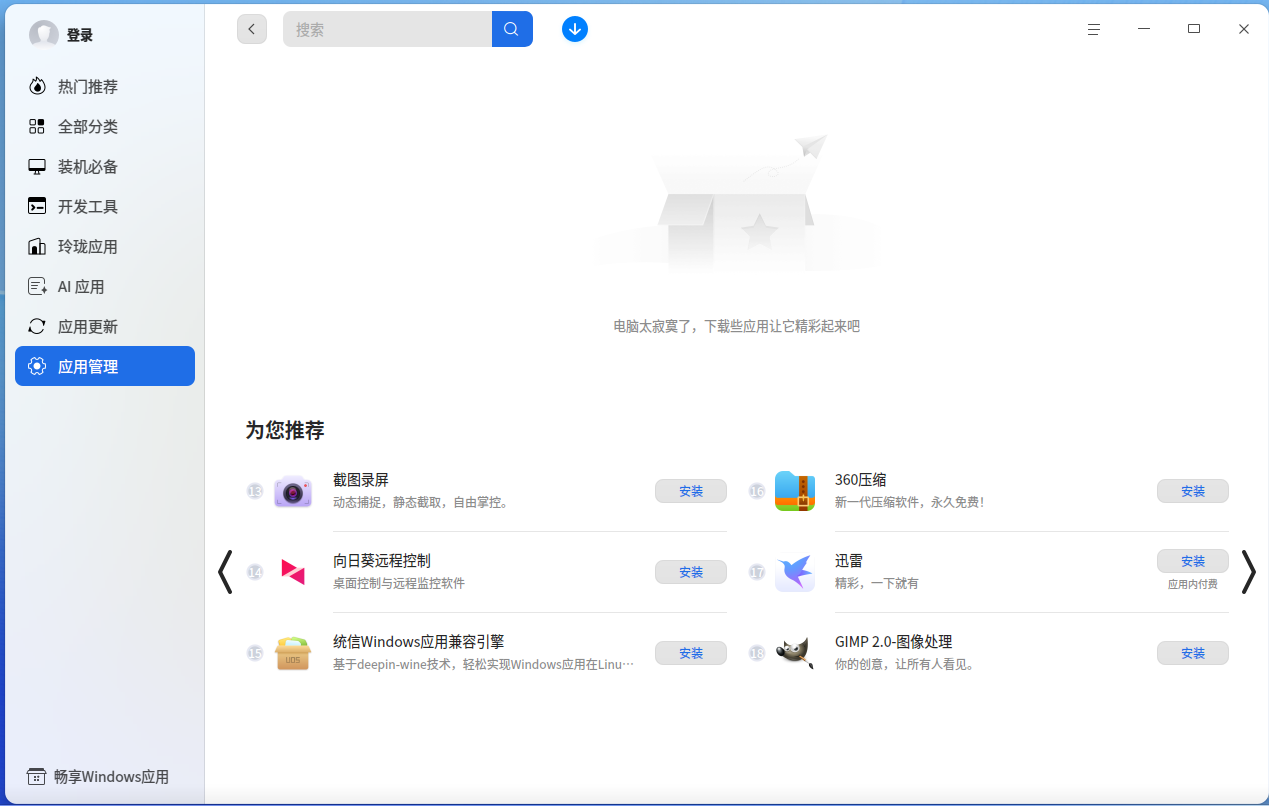This screenshot has width=1269, height=806.
Task: Click description 你的创意，让所有人看见。
Action: pyautogui.click(x=906, y=664)
